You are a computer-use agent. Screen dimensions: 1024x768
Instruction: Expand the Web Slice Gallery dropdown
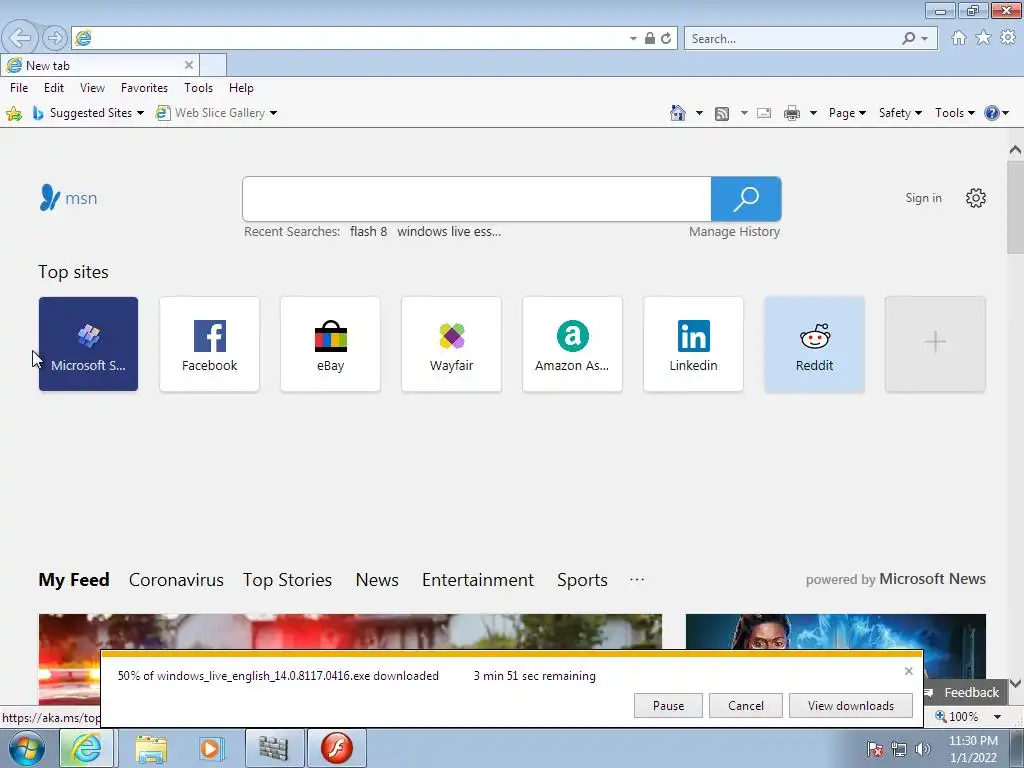273,113
